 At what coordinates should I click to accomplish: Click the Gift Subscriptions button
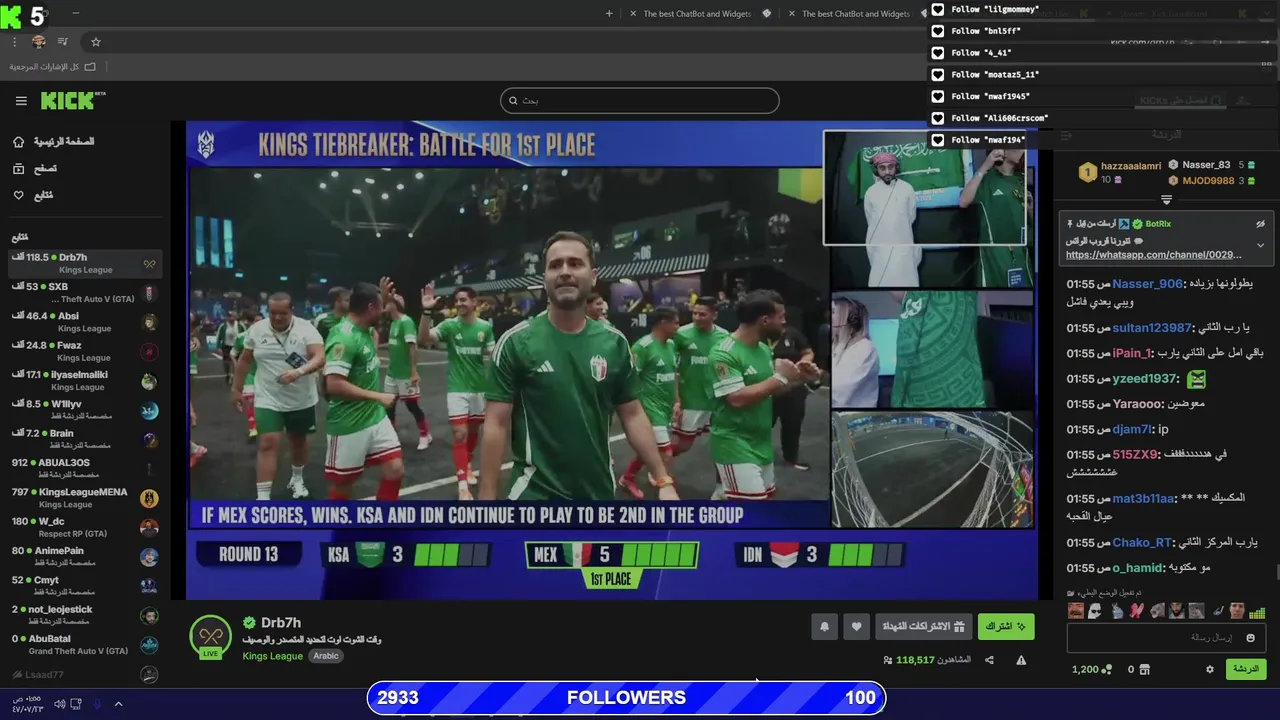pyautogui.click(x=924, y=626)
